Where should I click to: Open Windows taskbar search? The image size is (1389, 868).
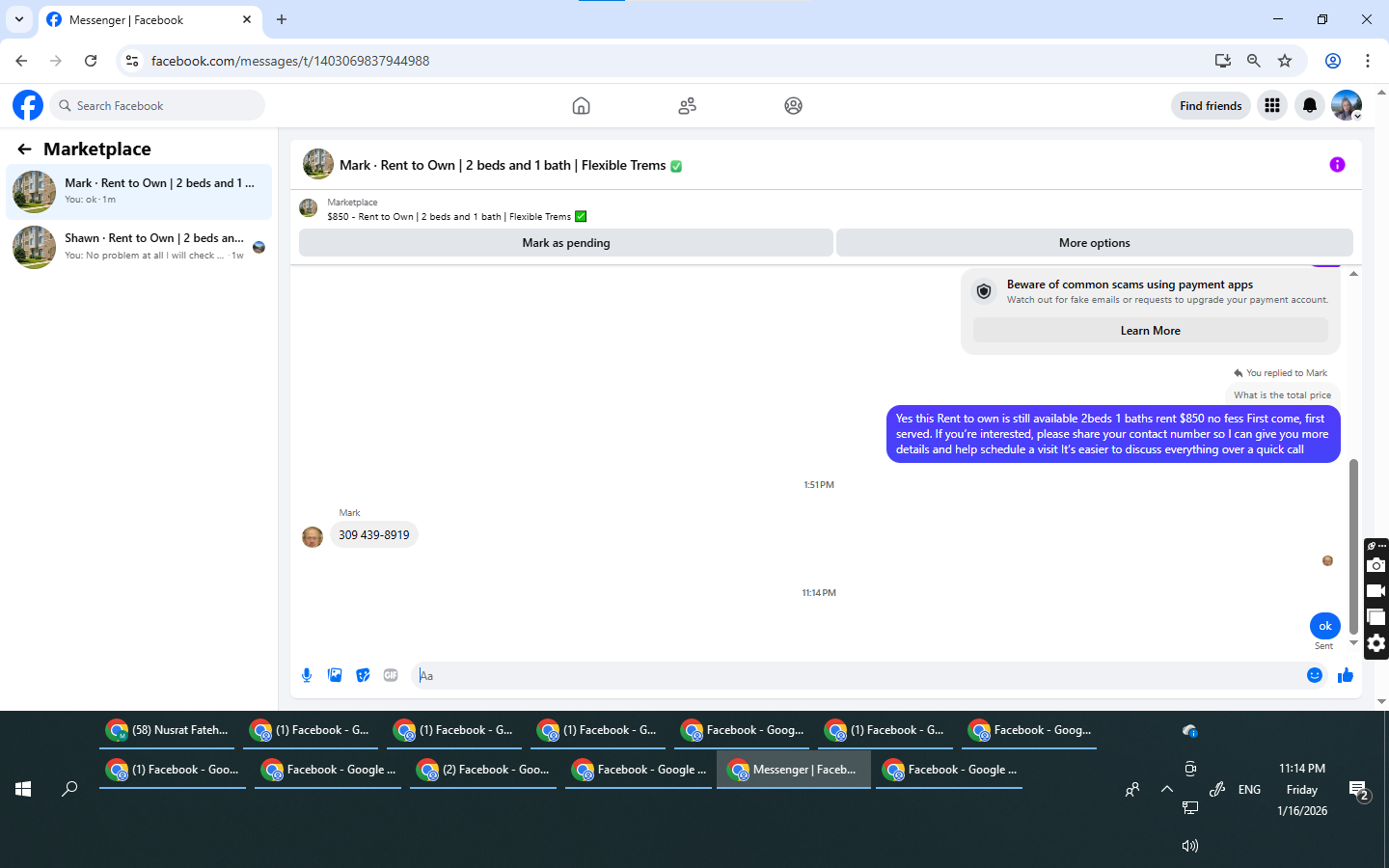click(x=69, y=789)
